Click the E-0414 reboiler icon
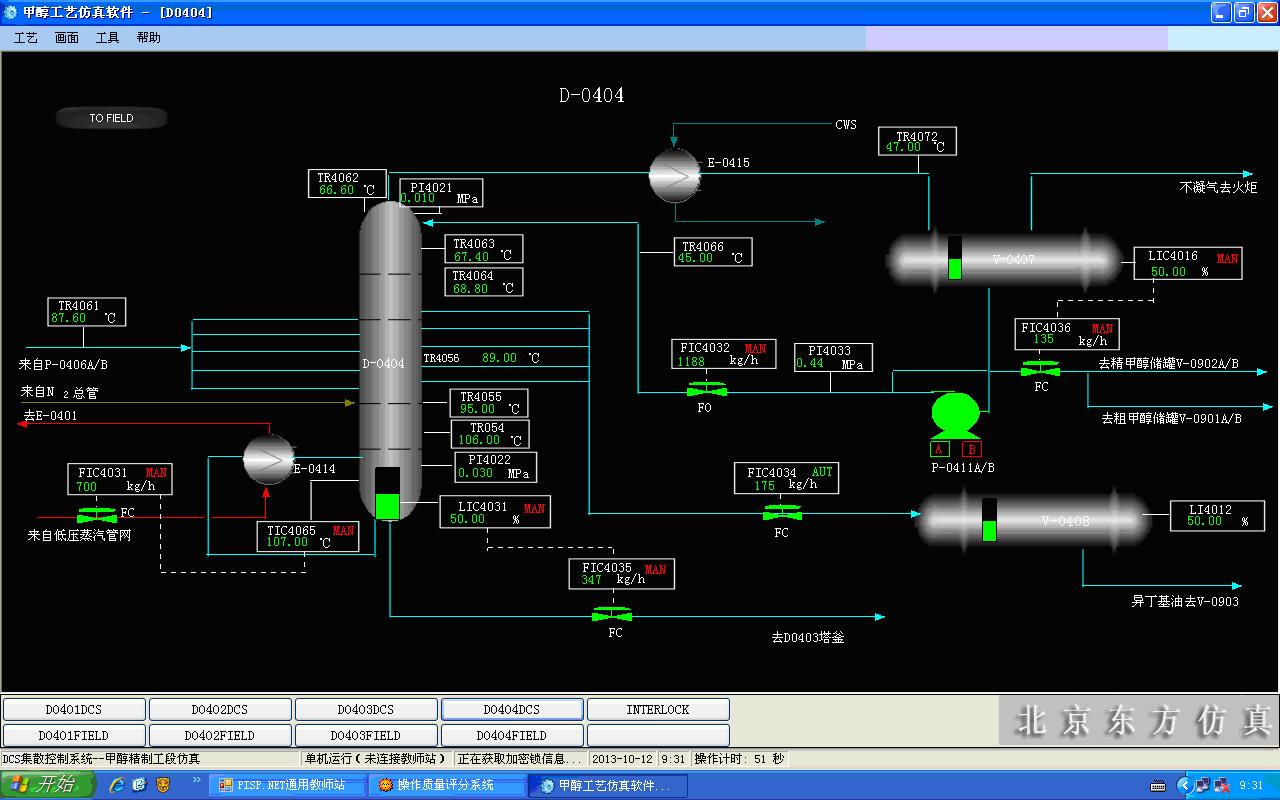The image size is (1280, 800). (x=267, y=459)
